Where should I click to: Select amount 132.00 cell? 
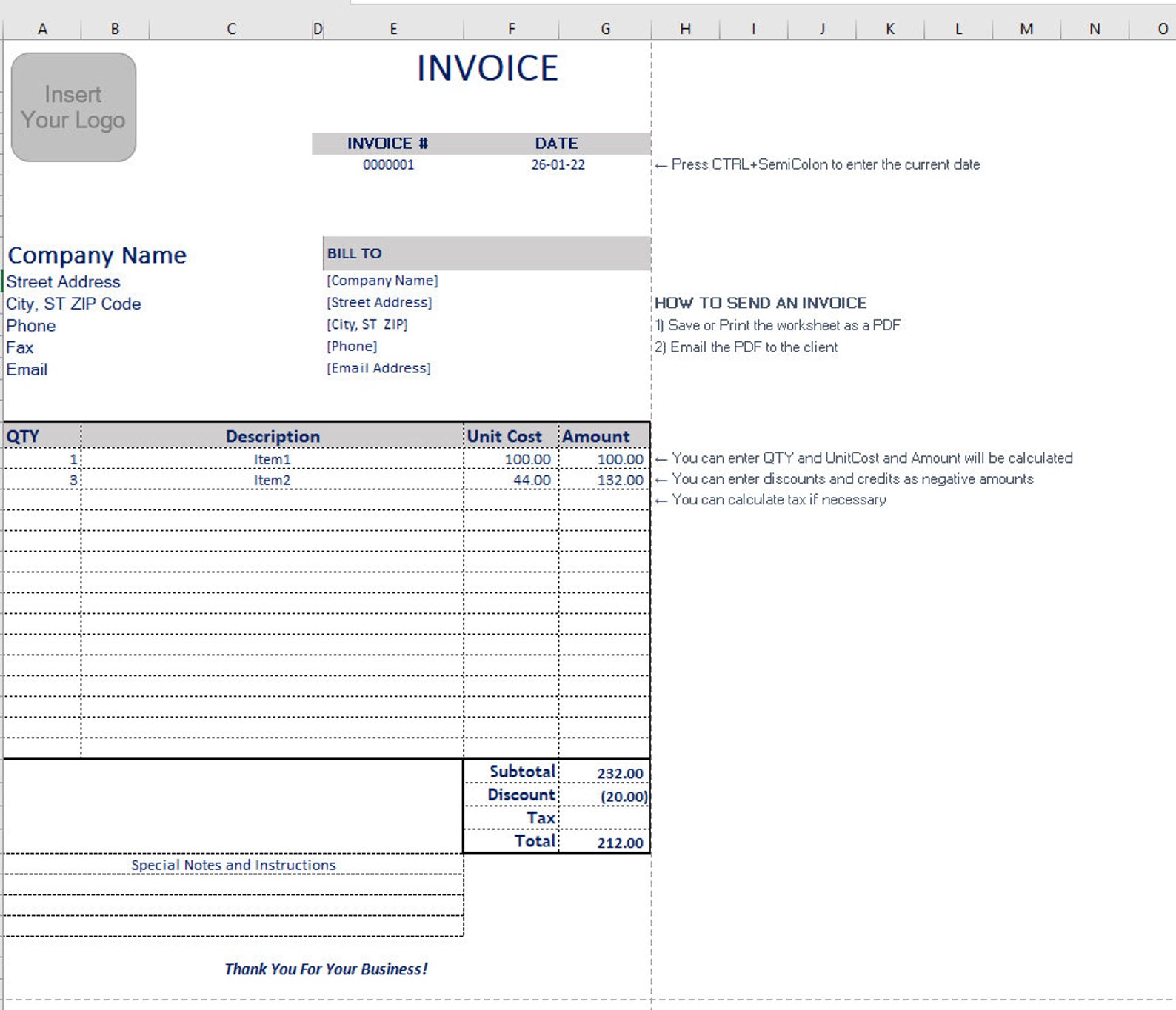tap(604, 480)
